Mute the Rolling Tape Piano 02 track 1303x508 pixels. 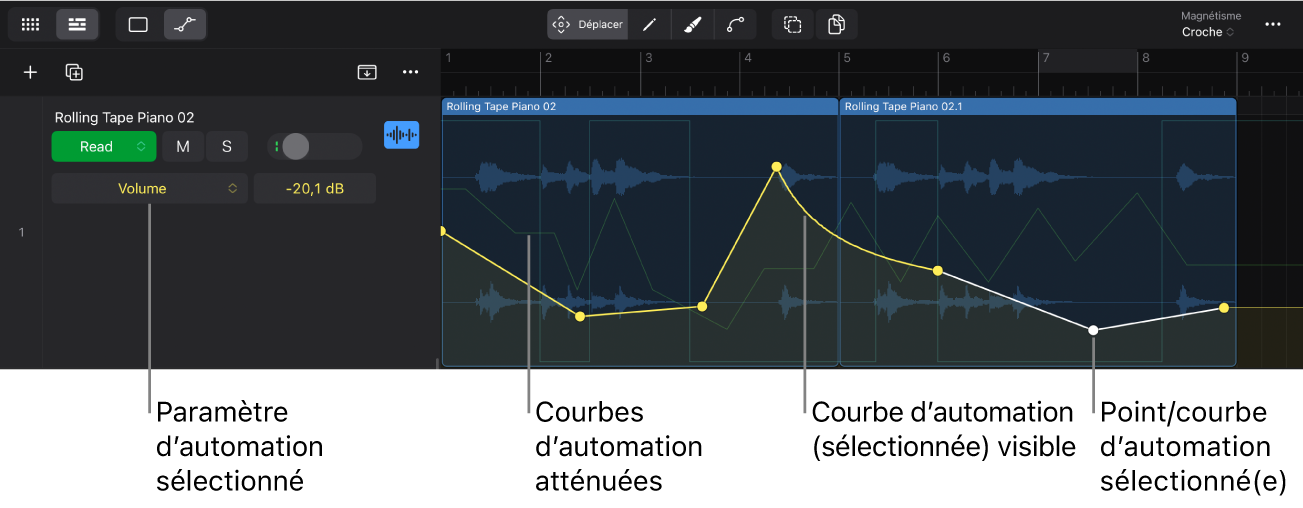pos(183,147)
